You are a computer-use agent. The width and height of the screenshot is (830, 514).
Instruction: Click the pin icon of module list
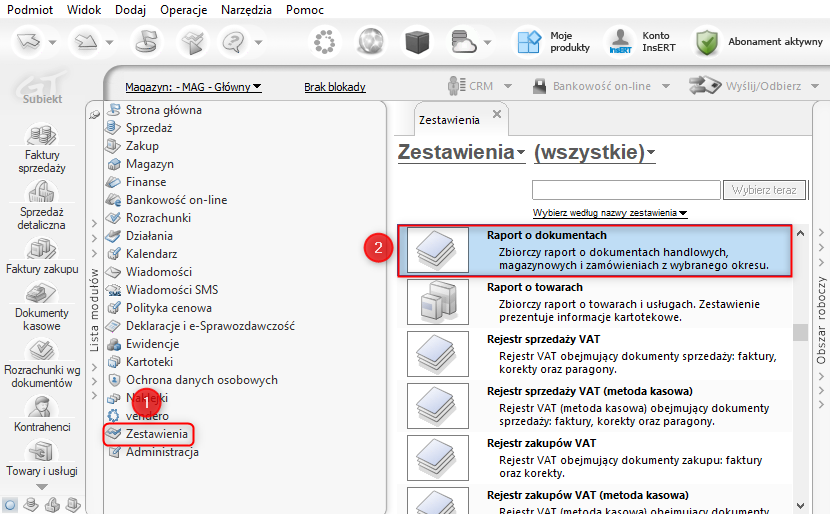pyautogui.click(x=94, y=114)
